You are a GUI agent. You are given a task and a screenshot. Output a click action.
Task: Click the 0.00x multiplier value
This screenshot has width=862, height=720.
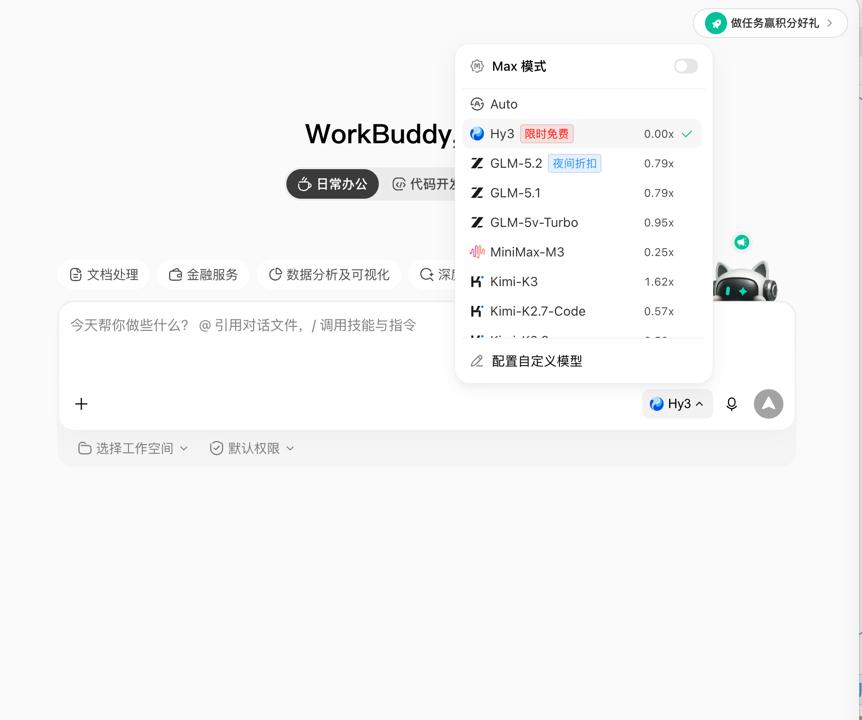coord(659,134)
